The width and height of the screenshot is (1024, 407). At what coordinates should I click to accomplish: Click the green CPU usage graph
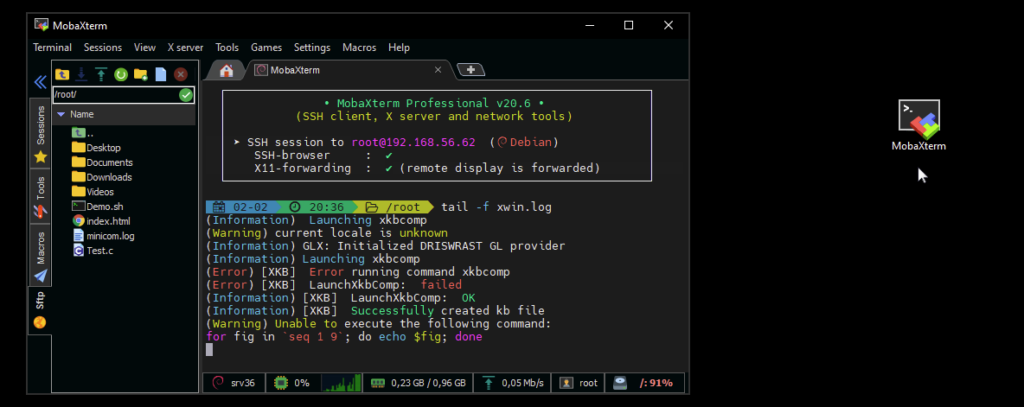pos(343,383)
